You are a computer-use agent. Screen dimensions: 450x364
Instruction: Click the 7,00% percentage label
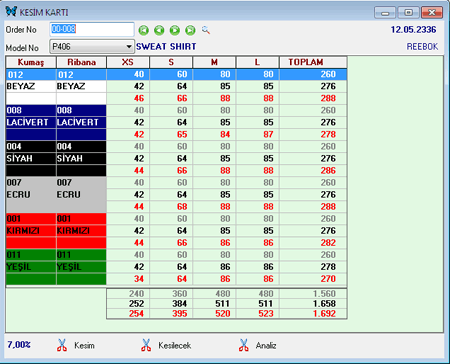(19, 344)
